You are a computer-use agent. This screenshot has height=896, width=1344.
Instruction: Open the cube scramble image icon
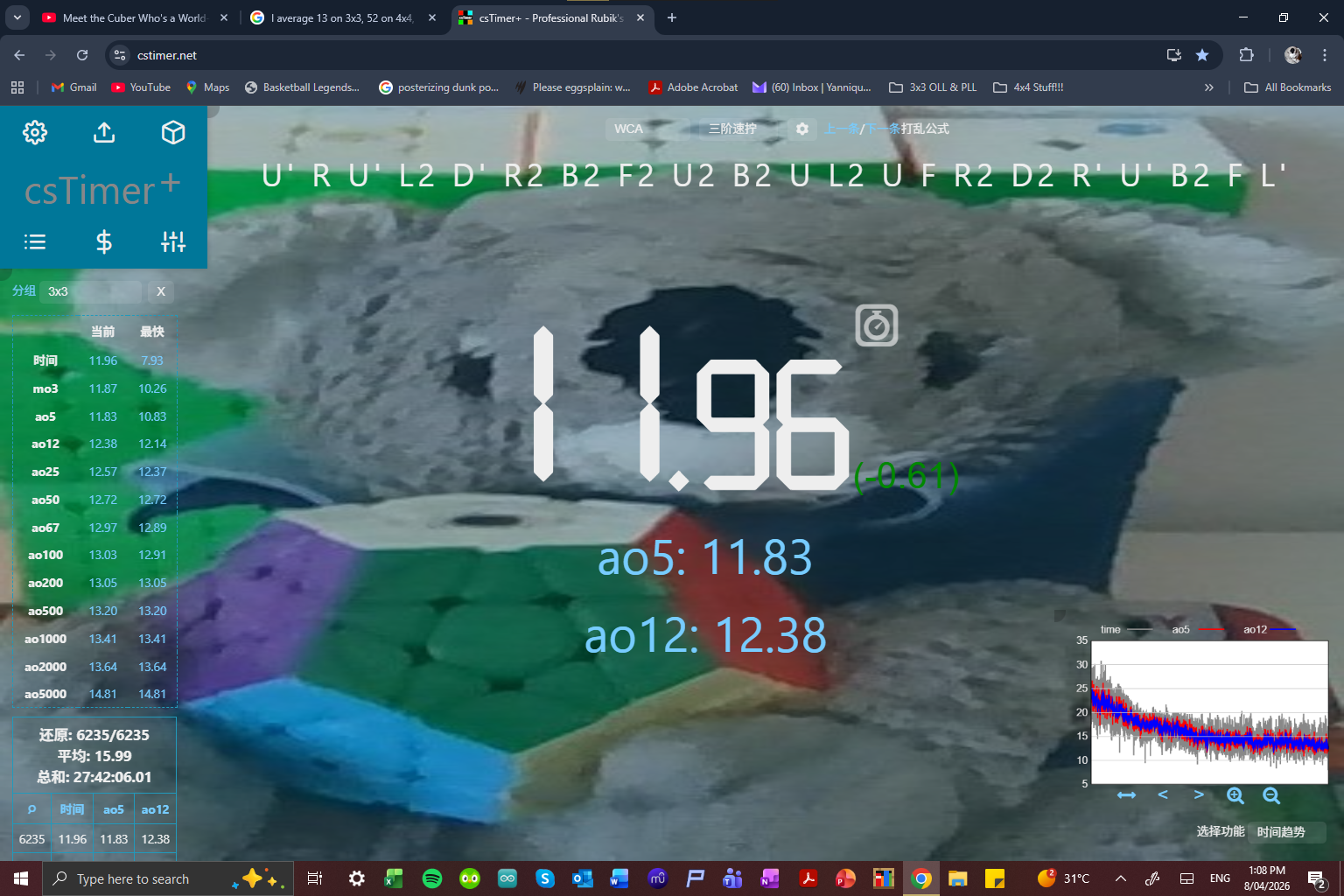point(173,132)
